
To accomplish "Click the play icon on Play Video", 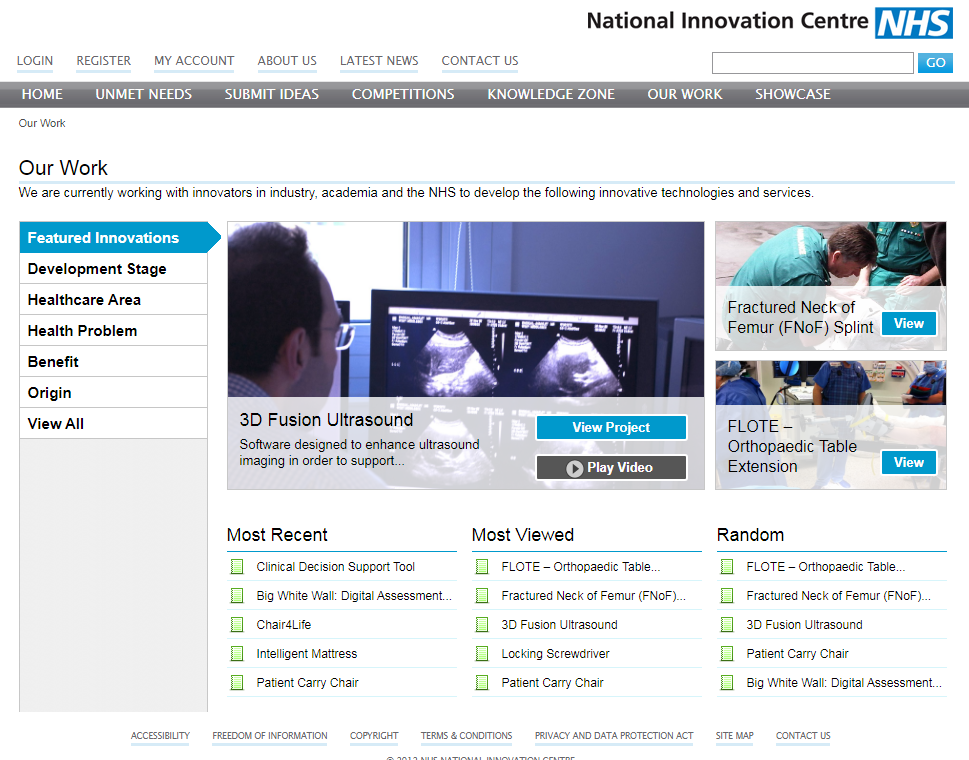I will (x=575, y=468).
